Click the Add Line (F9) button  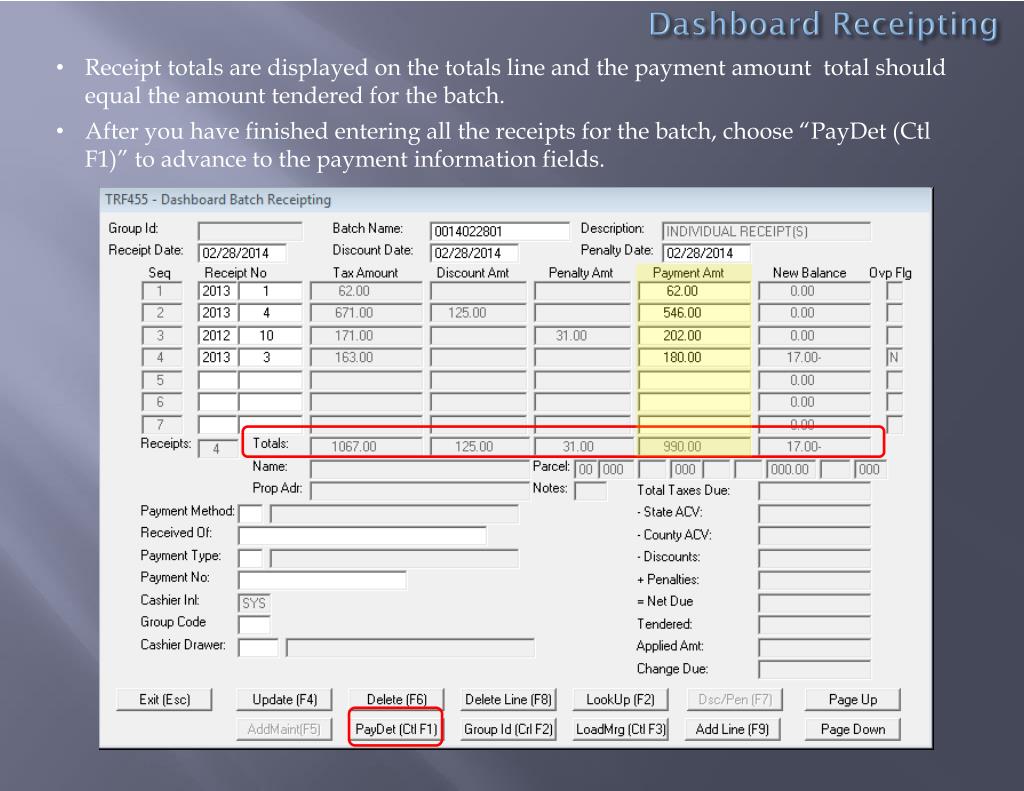click(x=732, y=729)
